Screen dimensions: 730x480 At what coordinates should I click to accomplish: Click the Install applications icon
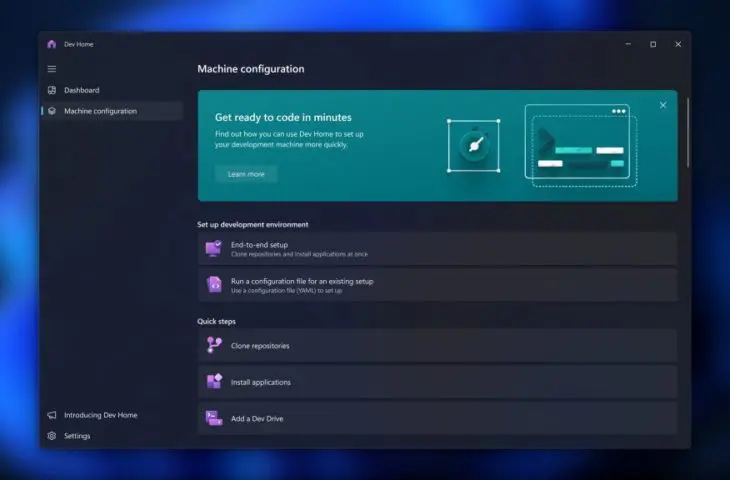[x=214, y=381]
